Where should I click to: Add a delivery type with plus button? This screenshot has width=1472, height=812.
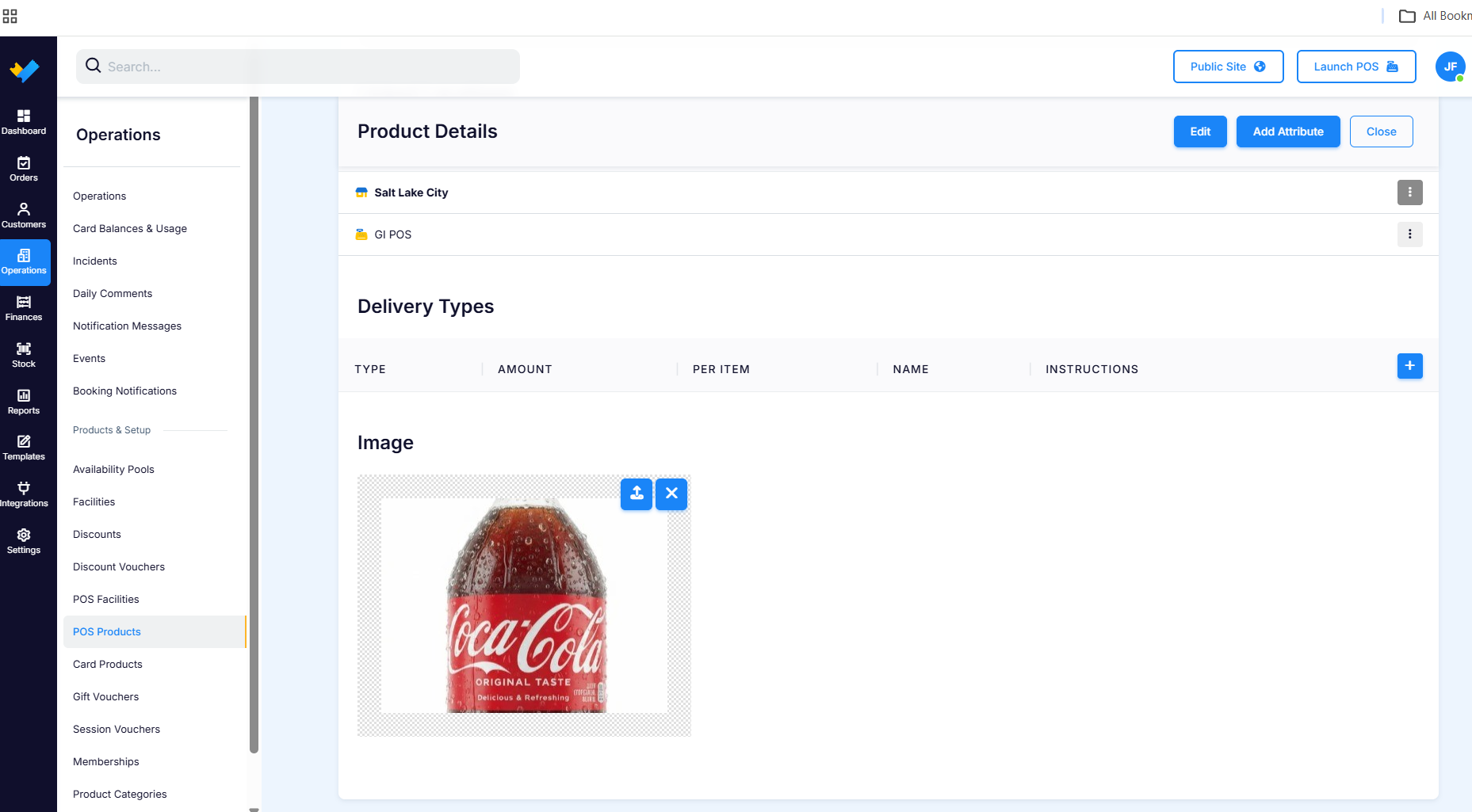tap(1409, 366)
